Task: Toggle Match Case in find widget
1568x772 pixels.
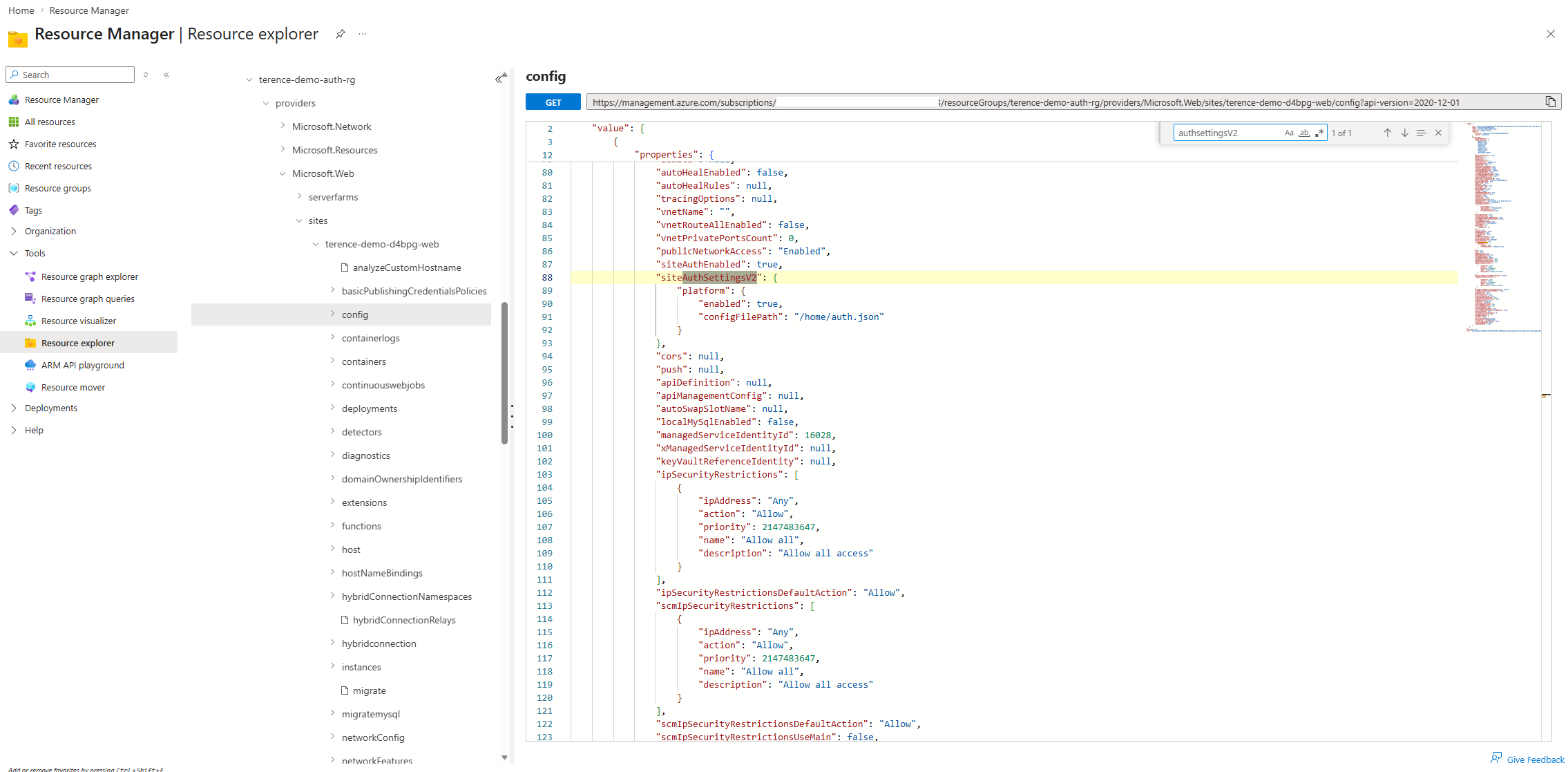Action: (x=1289, y=133)
